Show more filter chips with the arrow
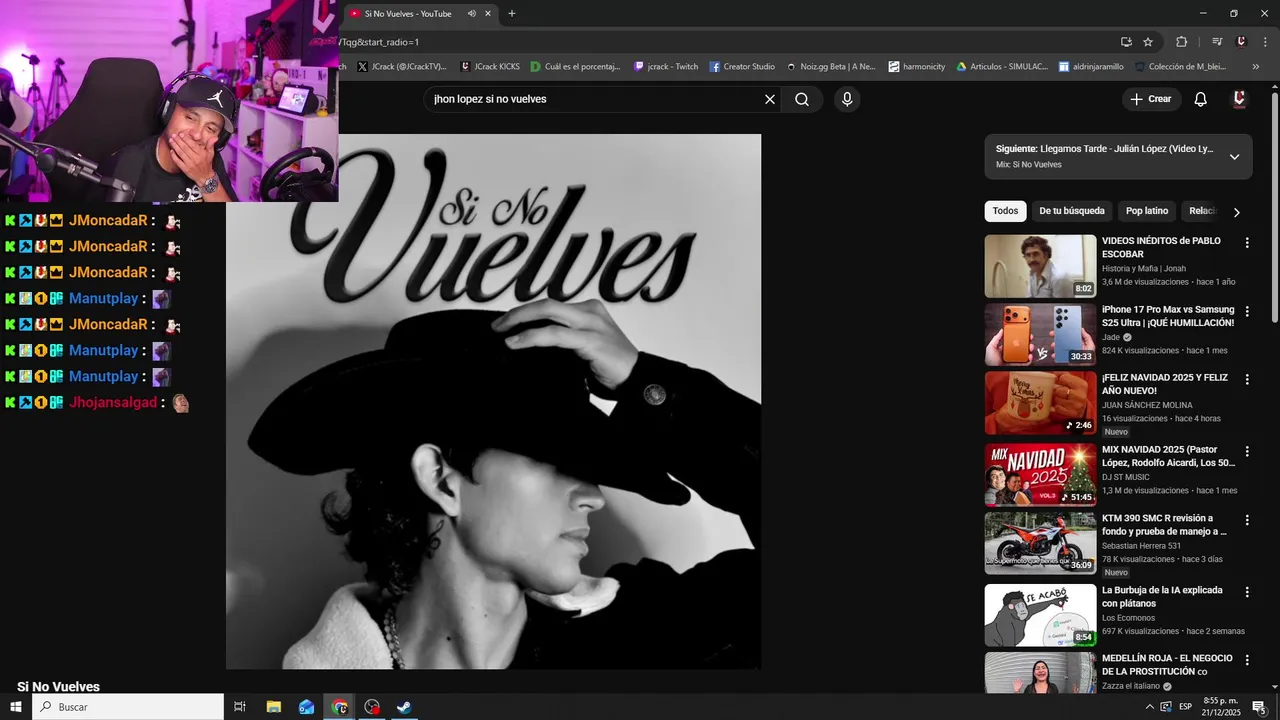Screen dimensions: 1280x720 point(1237,212)
